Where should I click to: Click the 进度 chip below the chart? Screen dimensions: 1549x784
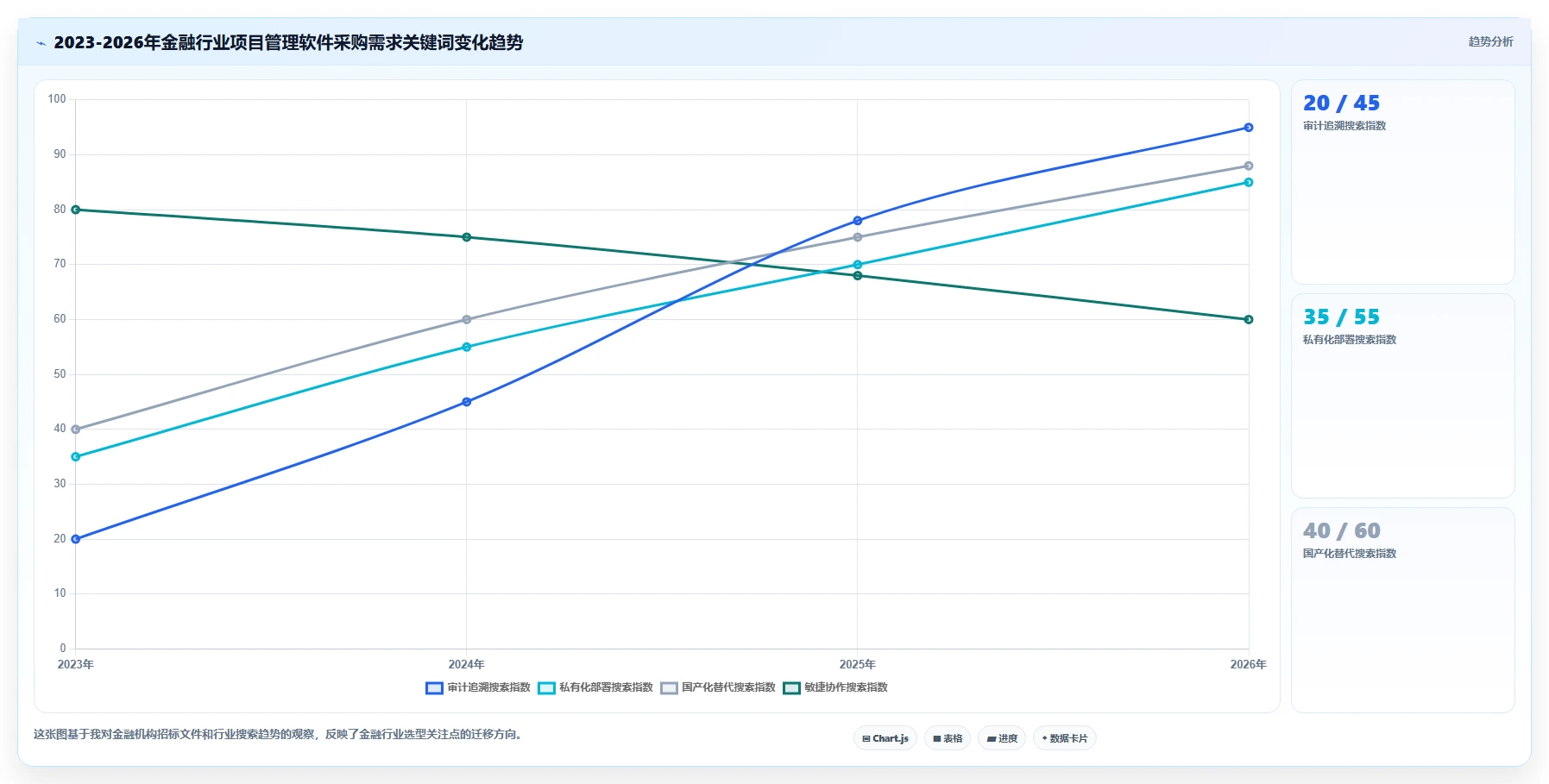pyautogui.click(x=1002, y=738)
